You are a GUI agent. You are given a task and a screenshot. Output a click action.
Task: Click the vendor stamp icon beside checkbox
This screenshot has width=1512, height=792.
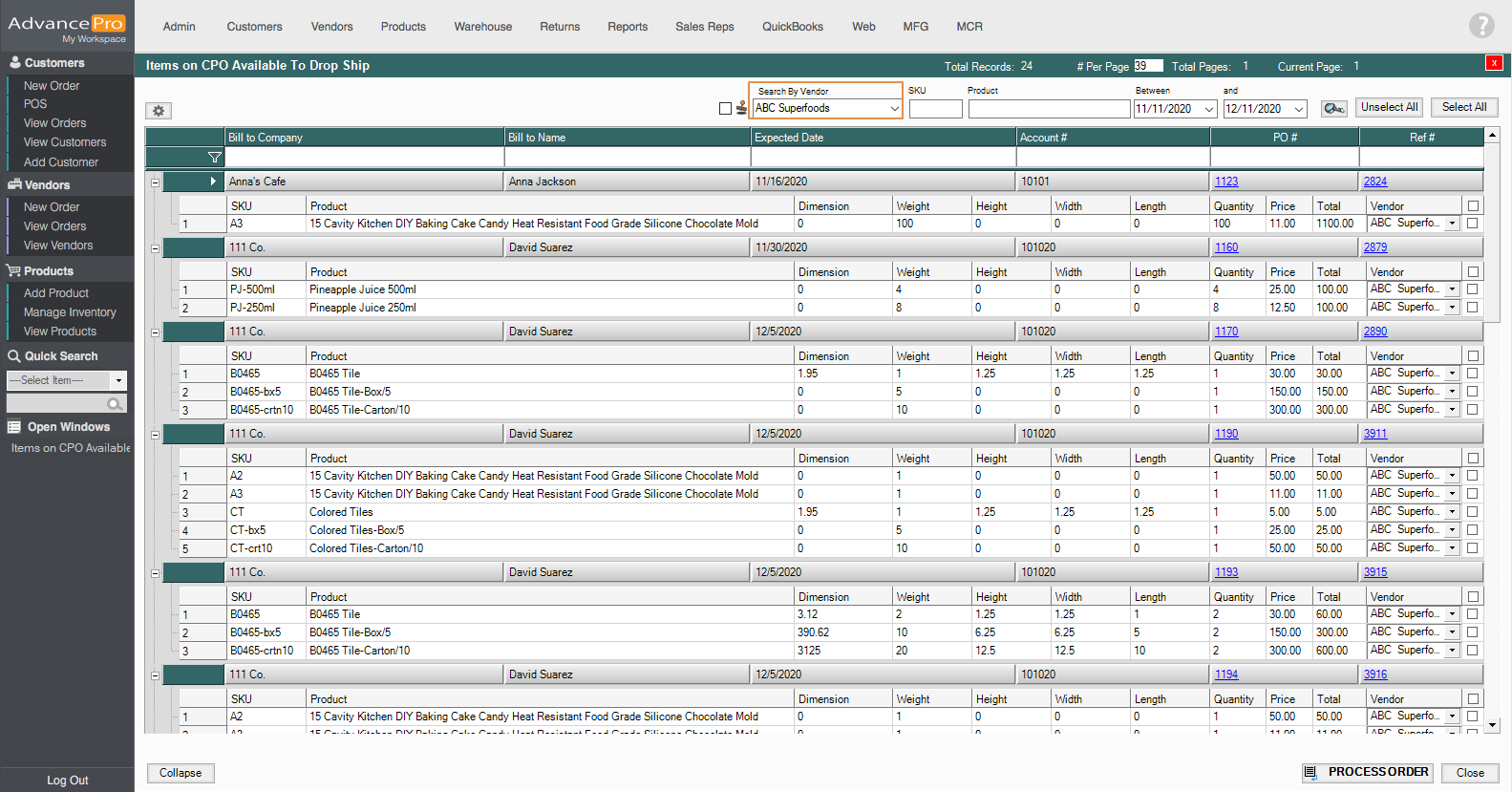tap(741, 109)
